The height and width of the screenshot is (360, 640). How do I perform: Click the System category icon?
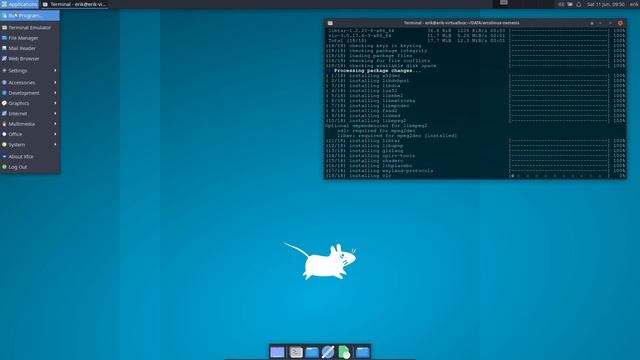[4, 144]
